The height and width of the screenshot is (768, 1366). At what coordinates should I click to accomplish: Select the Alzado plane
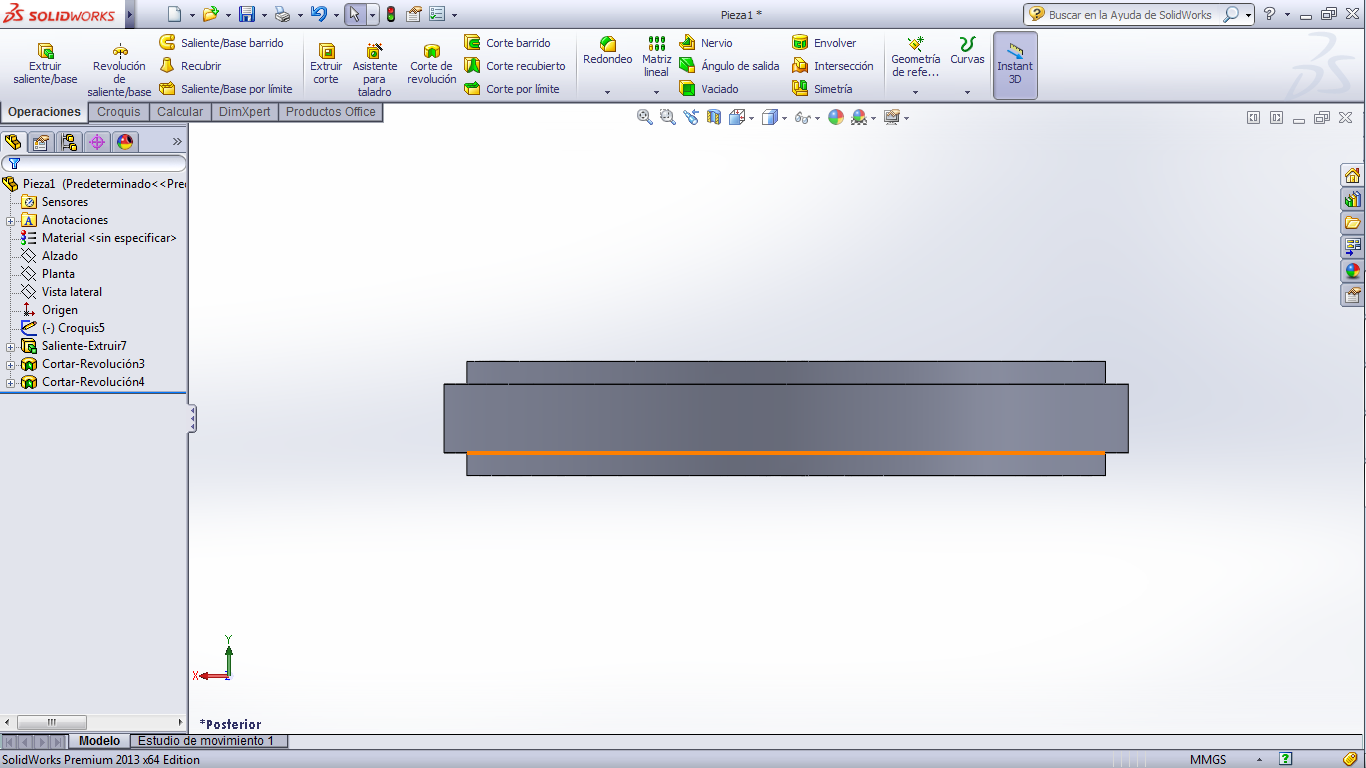click(60, 256)
